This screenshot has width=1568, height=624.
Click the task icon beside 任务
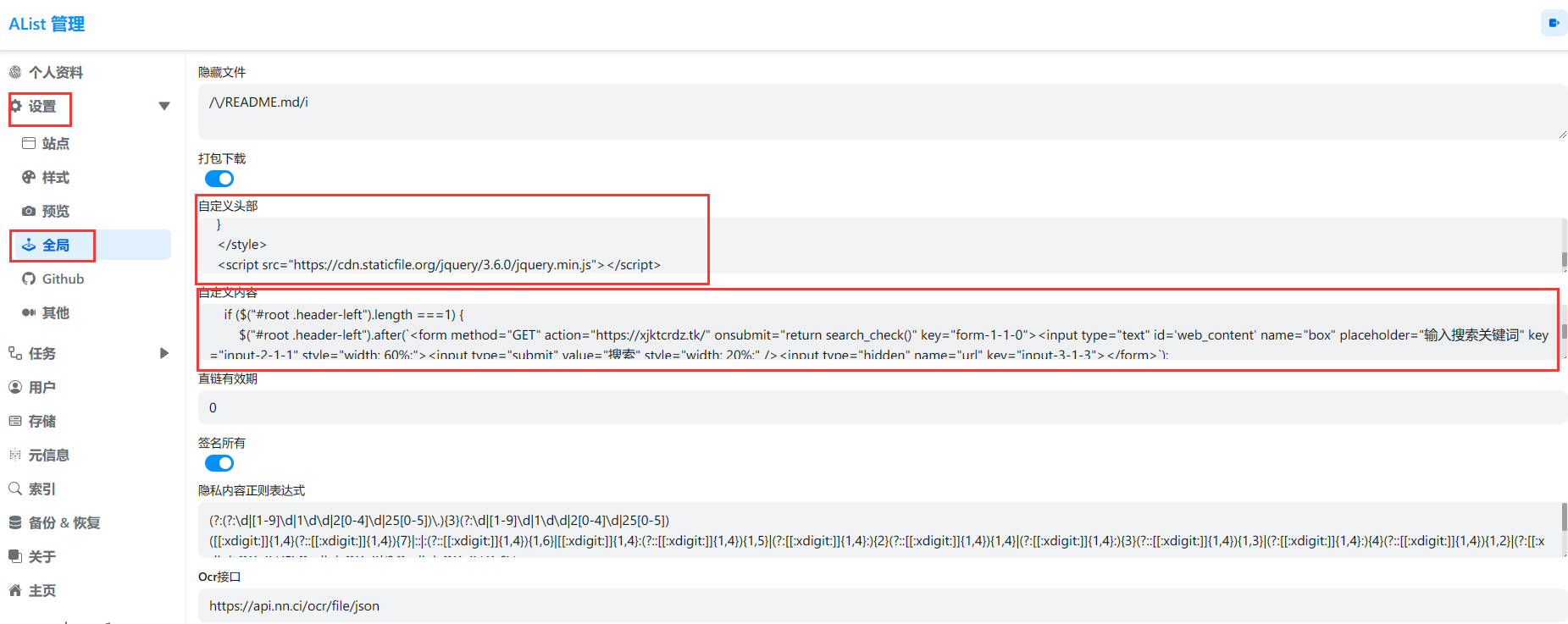[15, 353]
